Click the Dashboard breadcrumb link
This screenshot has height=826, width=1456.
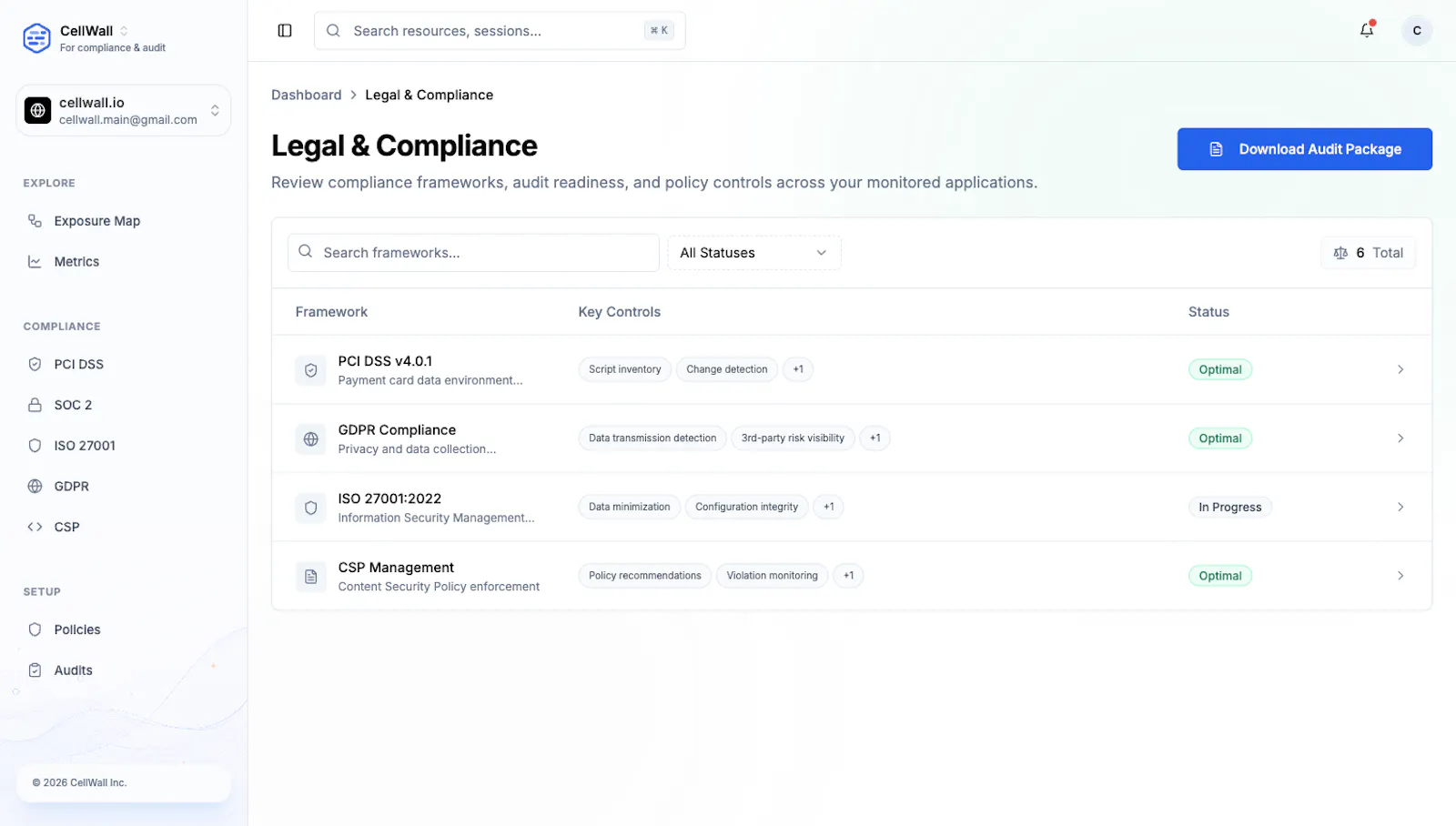pyautogui.click(x=307, y=95)
